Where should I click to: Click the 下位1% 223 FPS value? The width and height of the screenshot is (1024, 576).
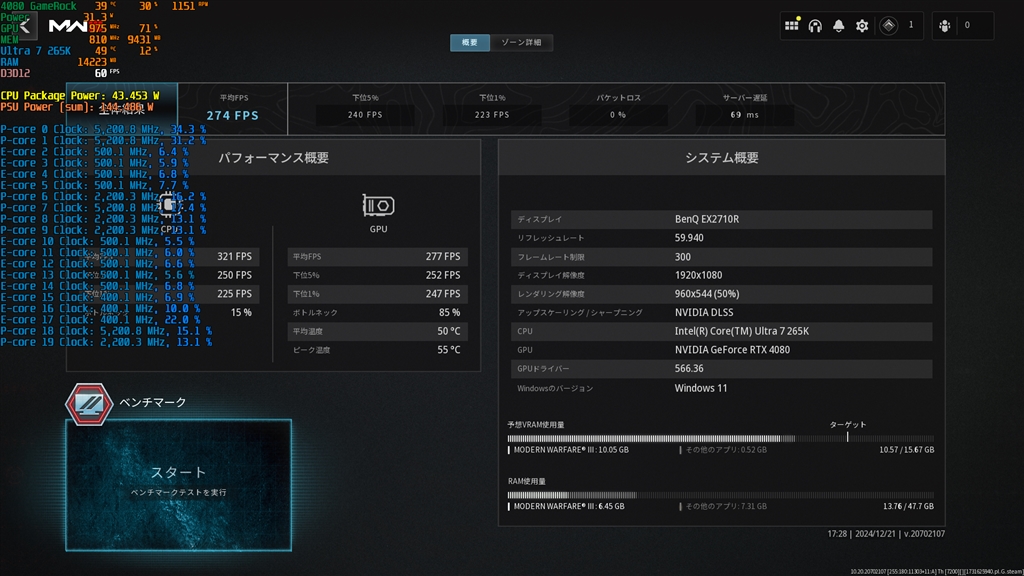(492, 115)
